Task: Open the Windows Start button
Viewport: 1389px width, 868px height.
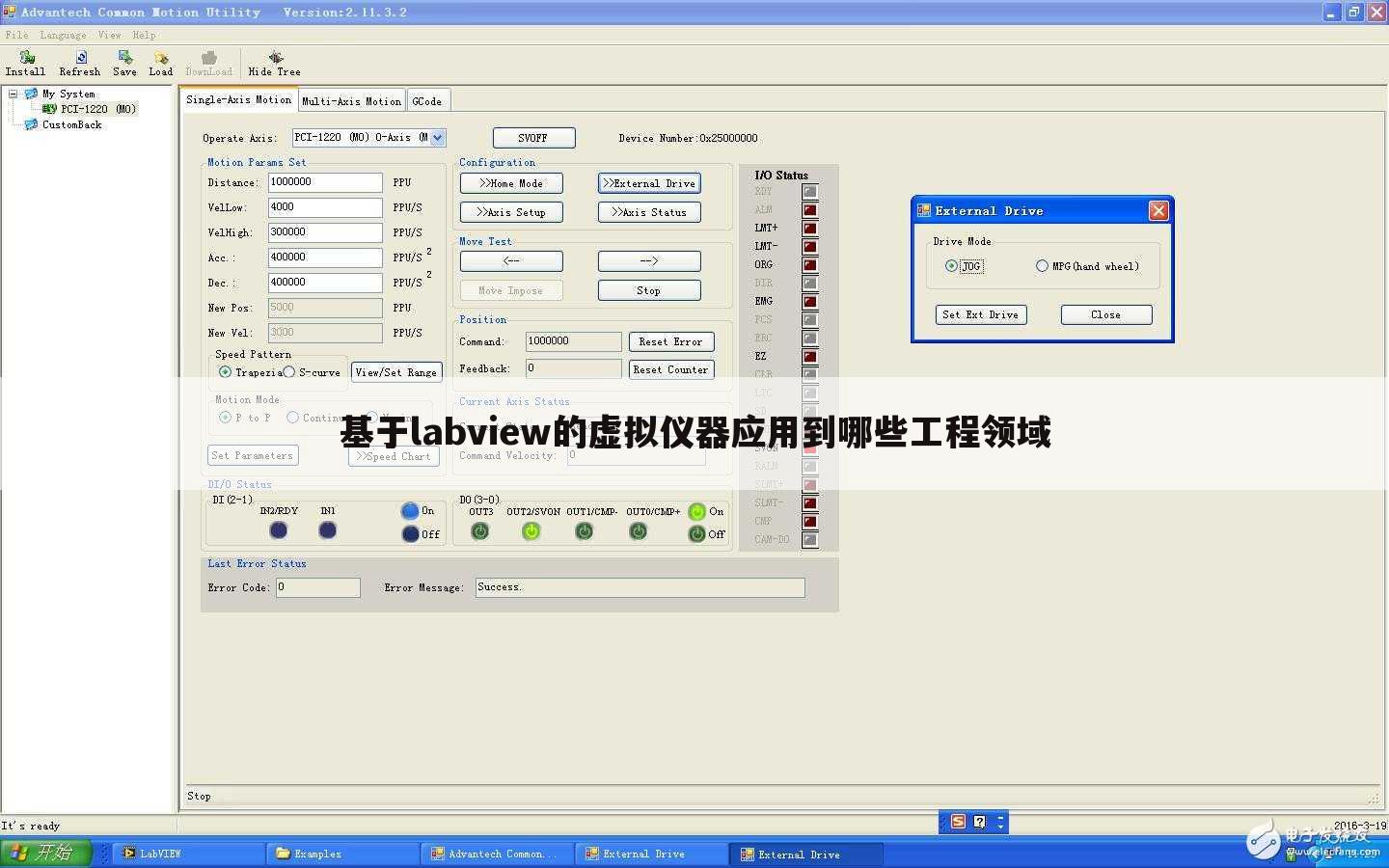Action: pyautogui.click(x=46, y=854)
